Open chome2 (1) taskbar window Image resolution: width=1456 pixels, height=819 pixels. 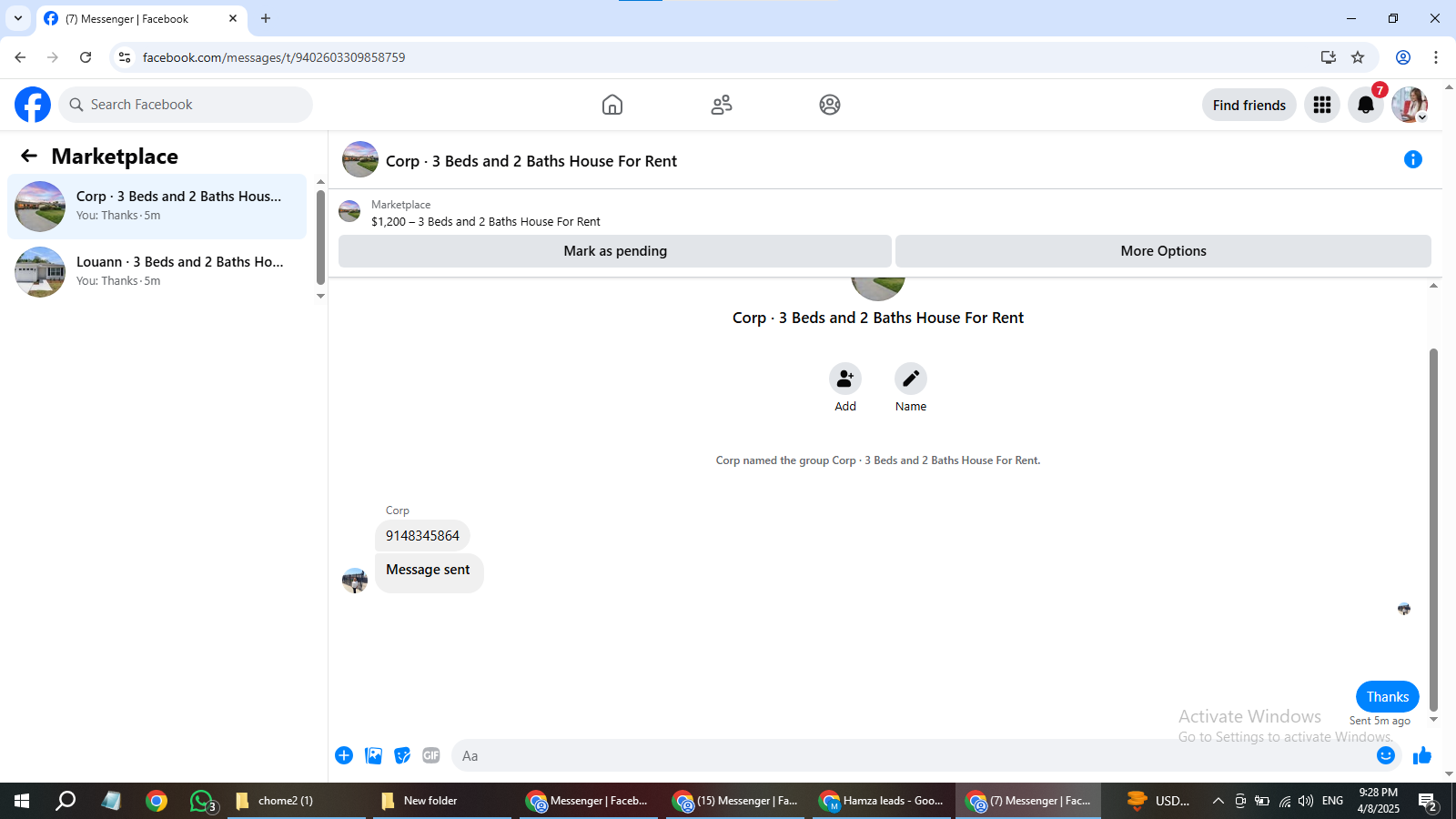point(297,801)
